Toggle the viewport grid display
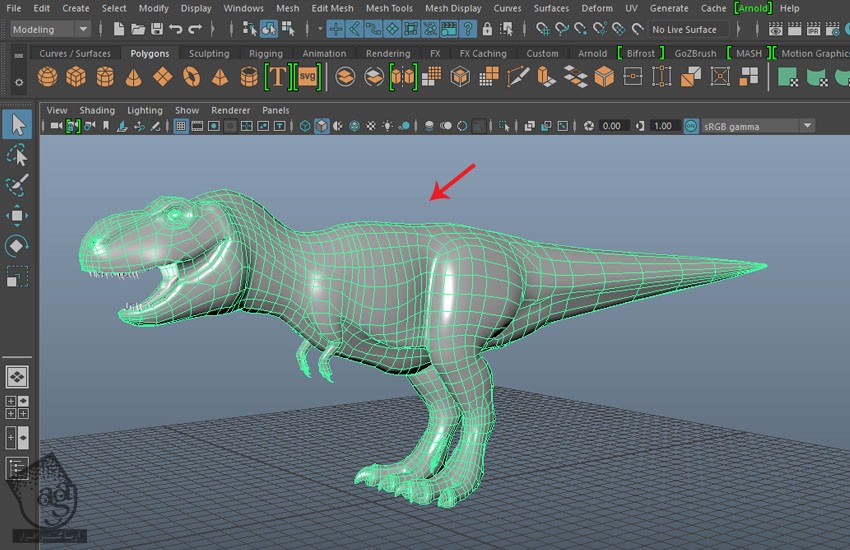 (180, 126)
